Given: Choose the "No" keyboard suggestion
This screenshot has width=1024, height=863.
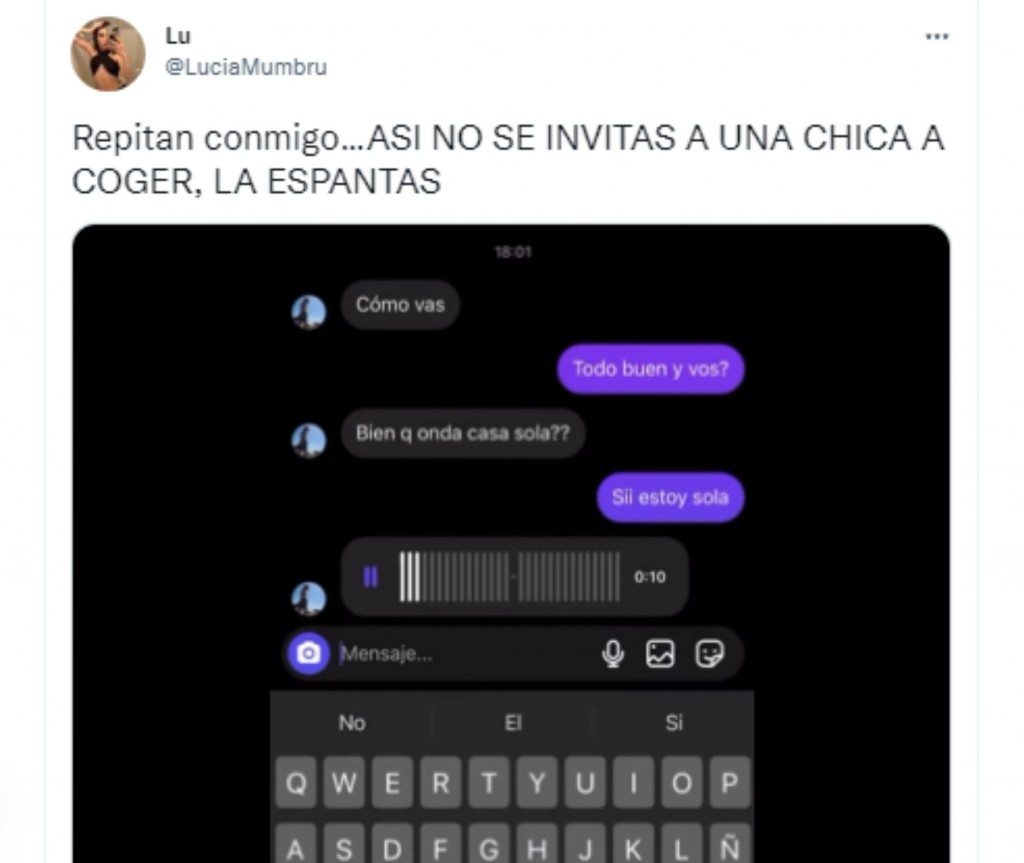Looking at the screenshot, I should tap(352, 723).
